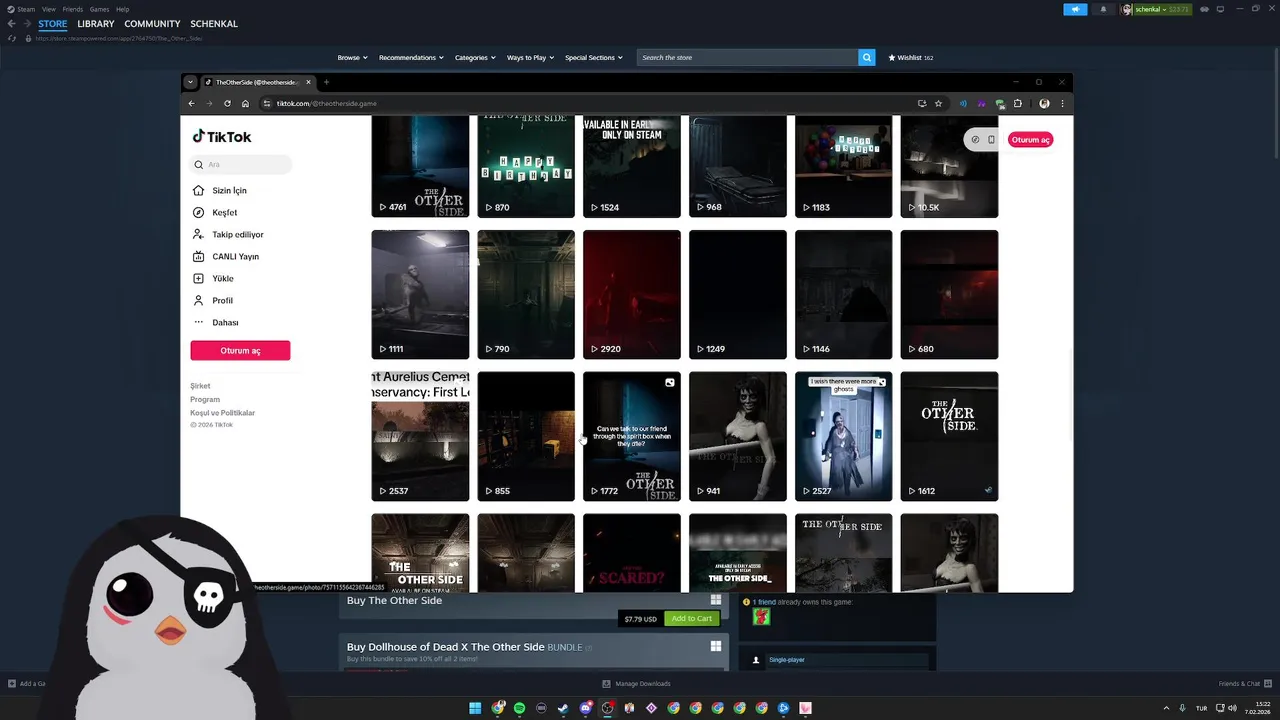
Task: Switch to Steam LIBRARY tab
Action: pos(96,23)
